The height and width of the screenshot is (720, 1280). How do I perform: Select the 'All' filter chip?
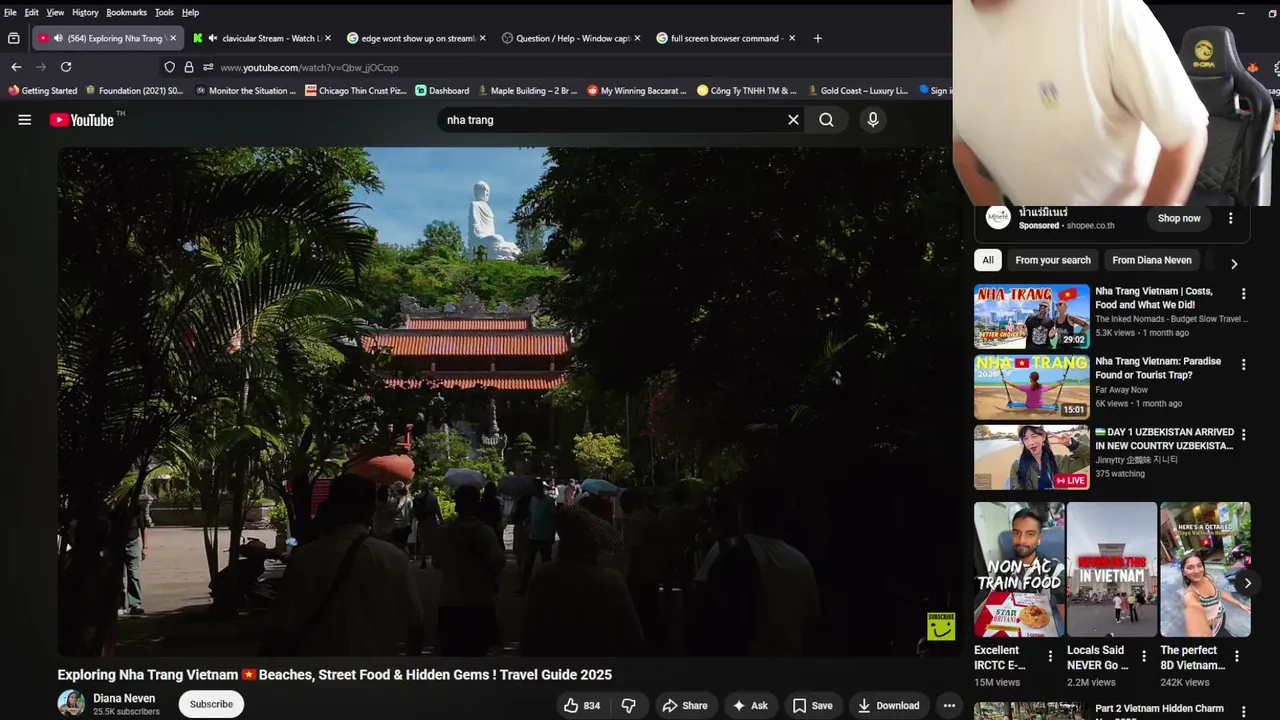click(x=988, y=260)
